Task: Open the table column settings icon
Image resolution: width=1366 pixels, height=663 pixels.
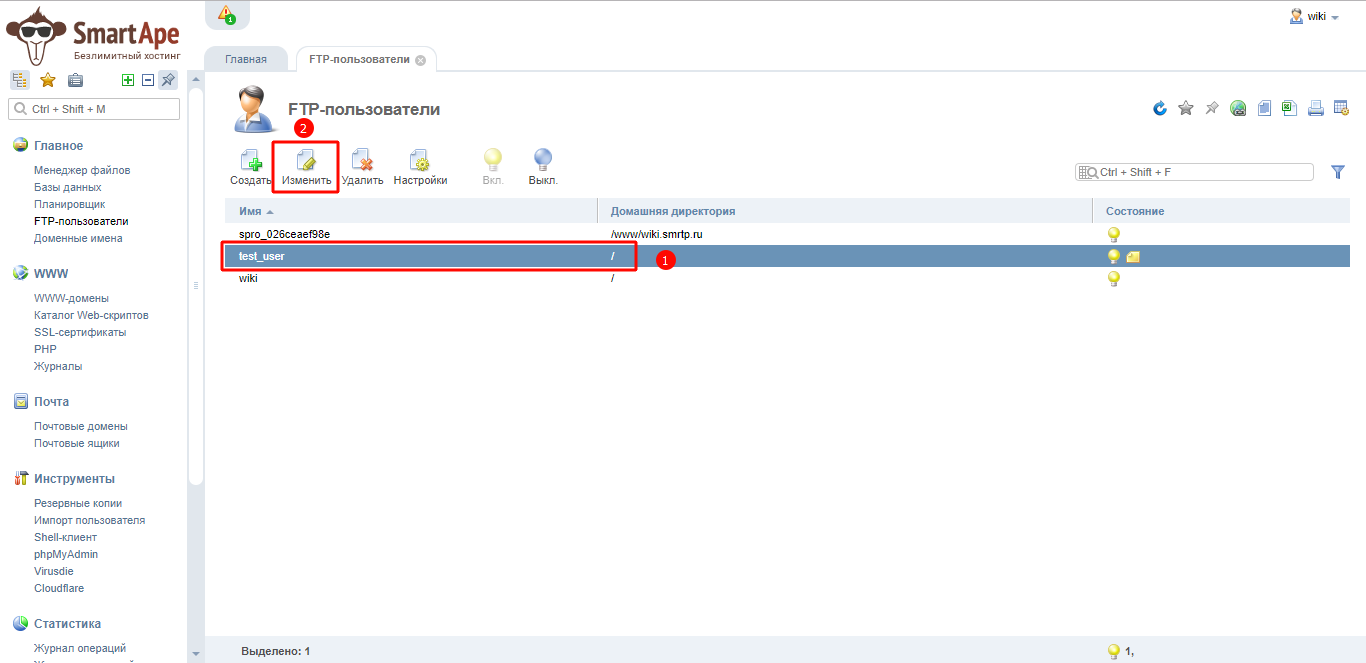Action: [1342, 108]
